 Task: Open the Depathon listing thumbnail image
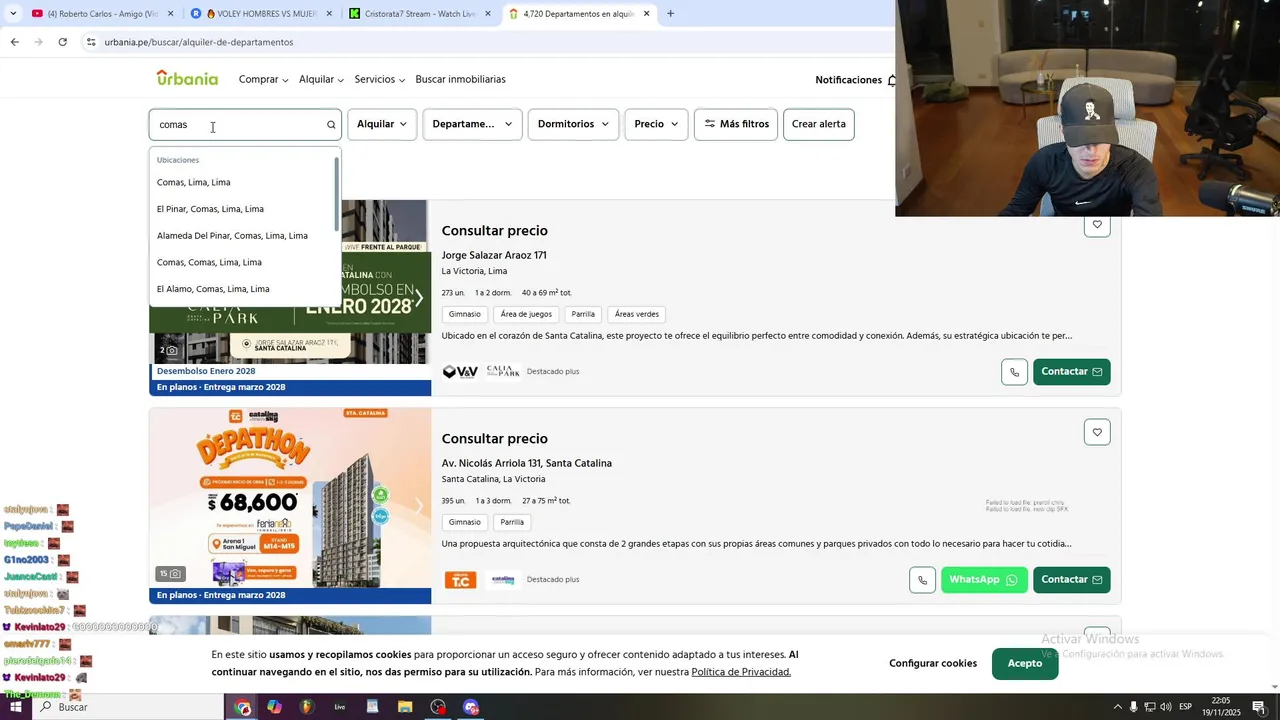[290, 498]
